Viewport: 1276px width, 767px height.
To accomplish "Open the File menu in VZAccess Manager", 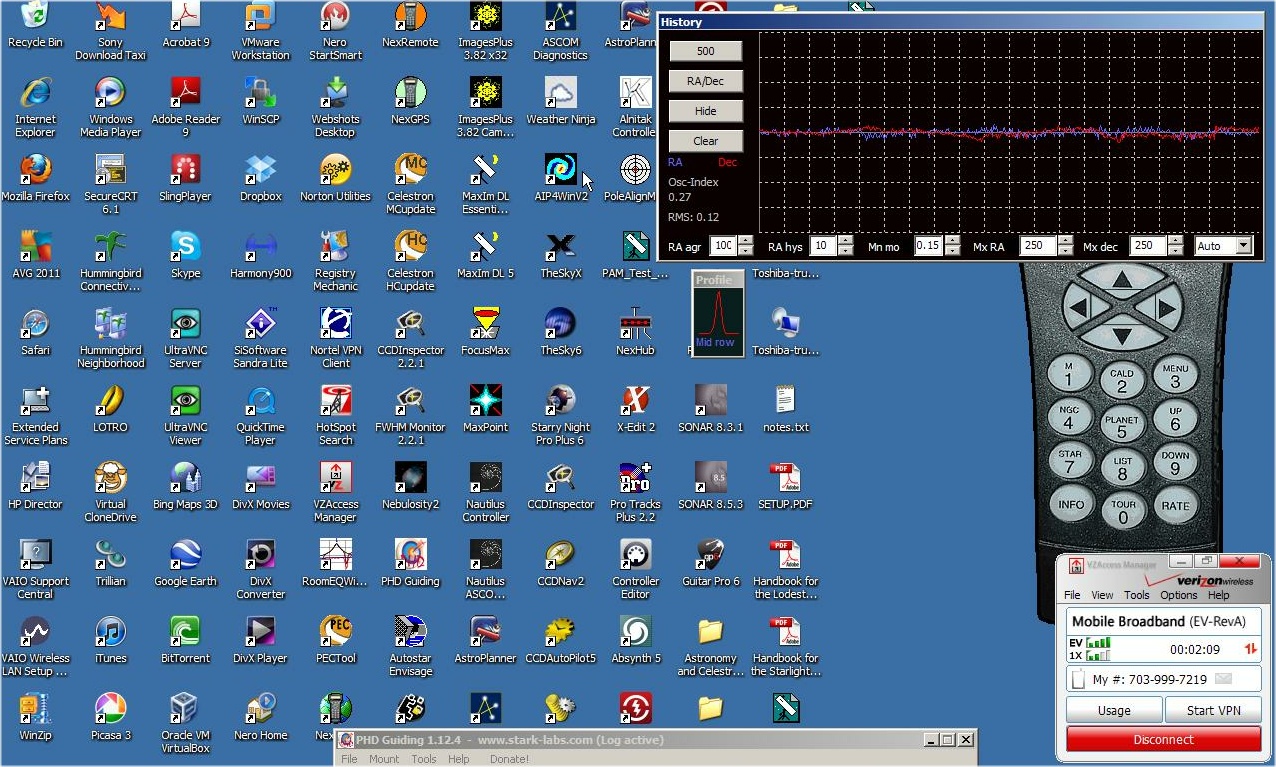I will [1071, 595].
